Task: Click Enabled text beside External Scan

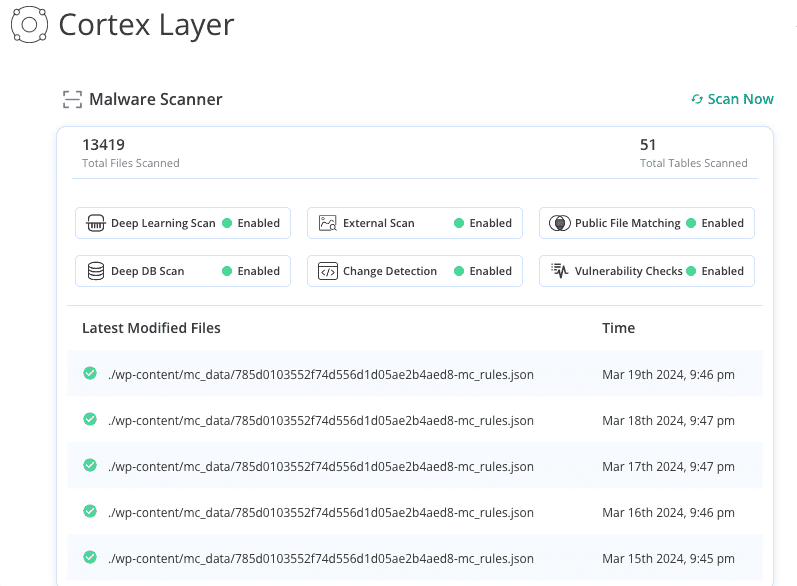Action: [x=491, y=223]
